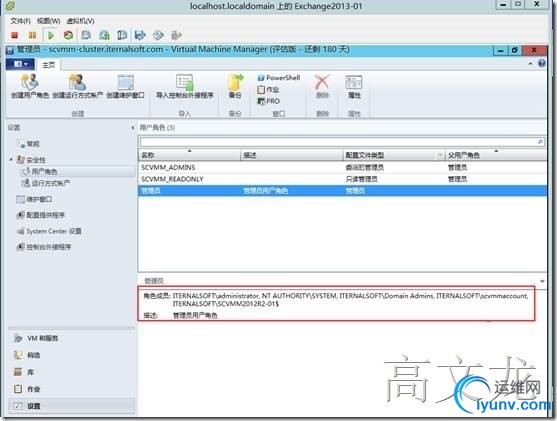The width and height of the screenshot is (557, 421).
Task: Click the revert snapshot icon in VM toolbar
Action: 104,35
